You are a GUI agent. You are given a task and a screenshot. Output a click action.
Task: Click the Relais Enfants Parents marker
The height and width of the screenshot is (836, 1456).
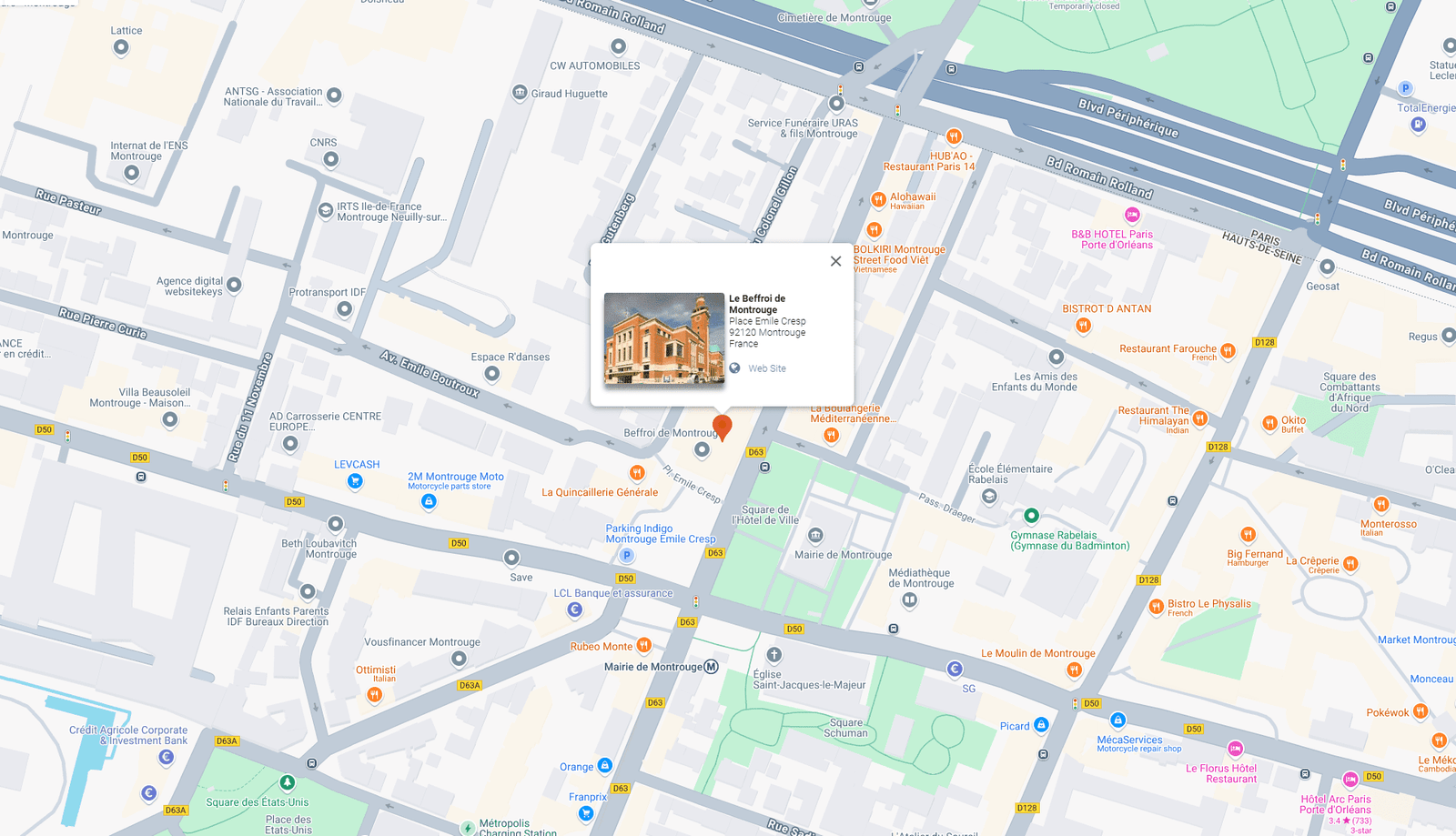click(x=308, y=592)
